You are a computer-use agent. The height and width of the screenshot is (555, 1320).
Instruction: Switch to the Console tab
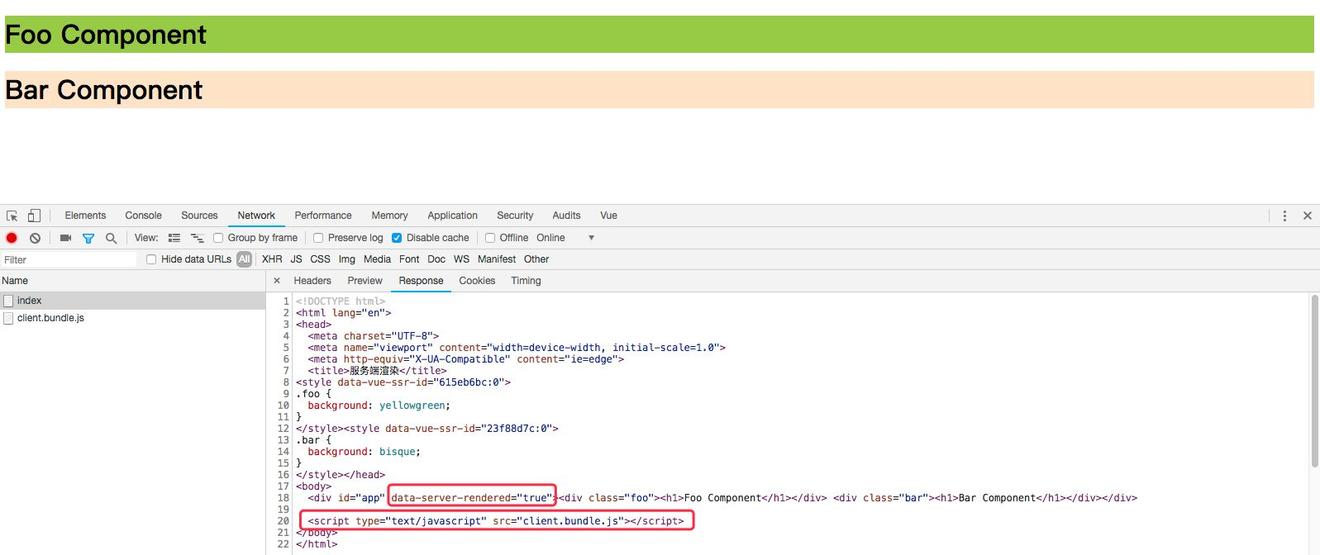143,216
